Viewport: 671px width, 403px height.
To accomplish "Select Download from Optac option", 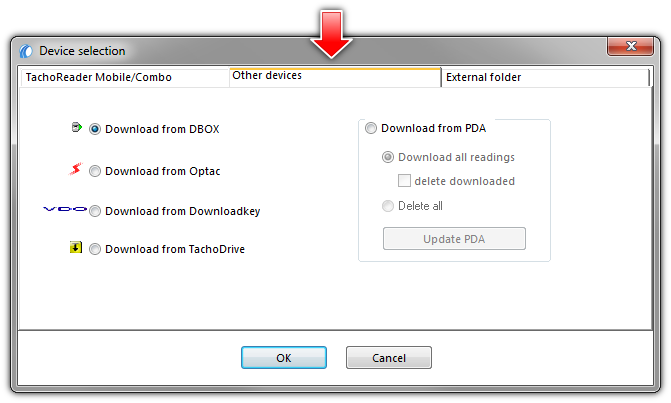I will click(95, 171).
